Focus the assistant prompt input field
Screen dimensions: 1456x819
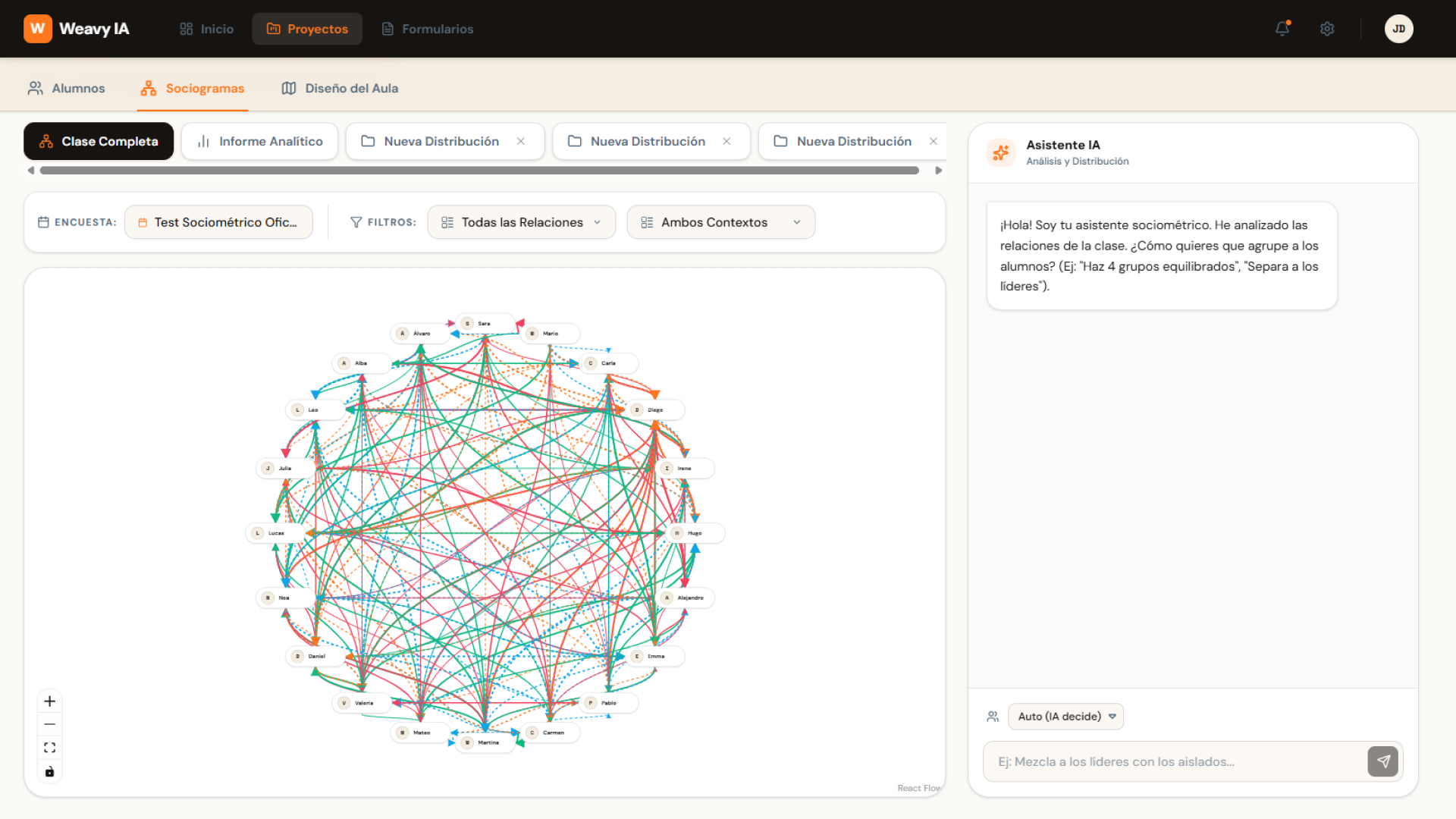[1175, 761]
